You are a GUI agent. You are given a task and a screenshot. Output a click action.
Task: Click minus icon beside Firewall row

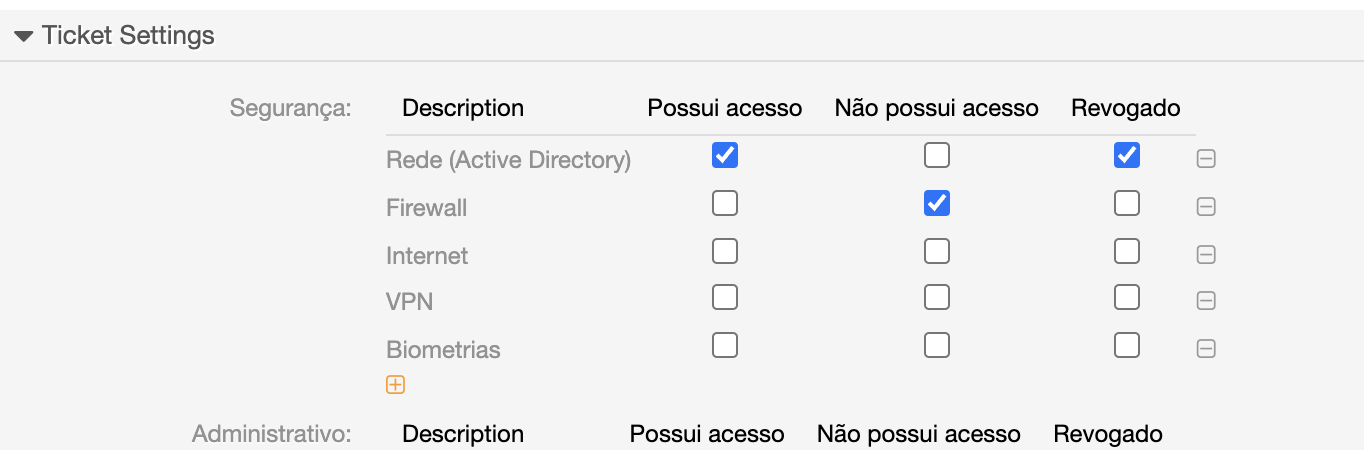click(x=1206, y=207)
